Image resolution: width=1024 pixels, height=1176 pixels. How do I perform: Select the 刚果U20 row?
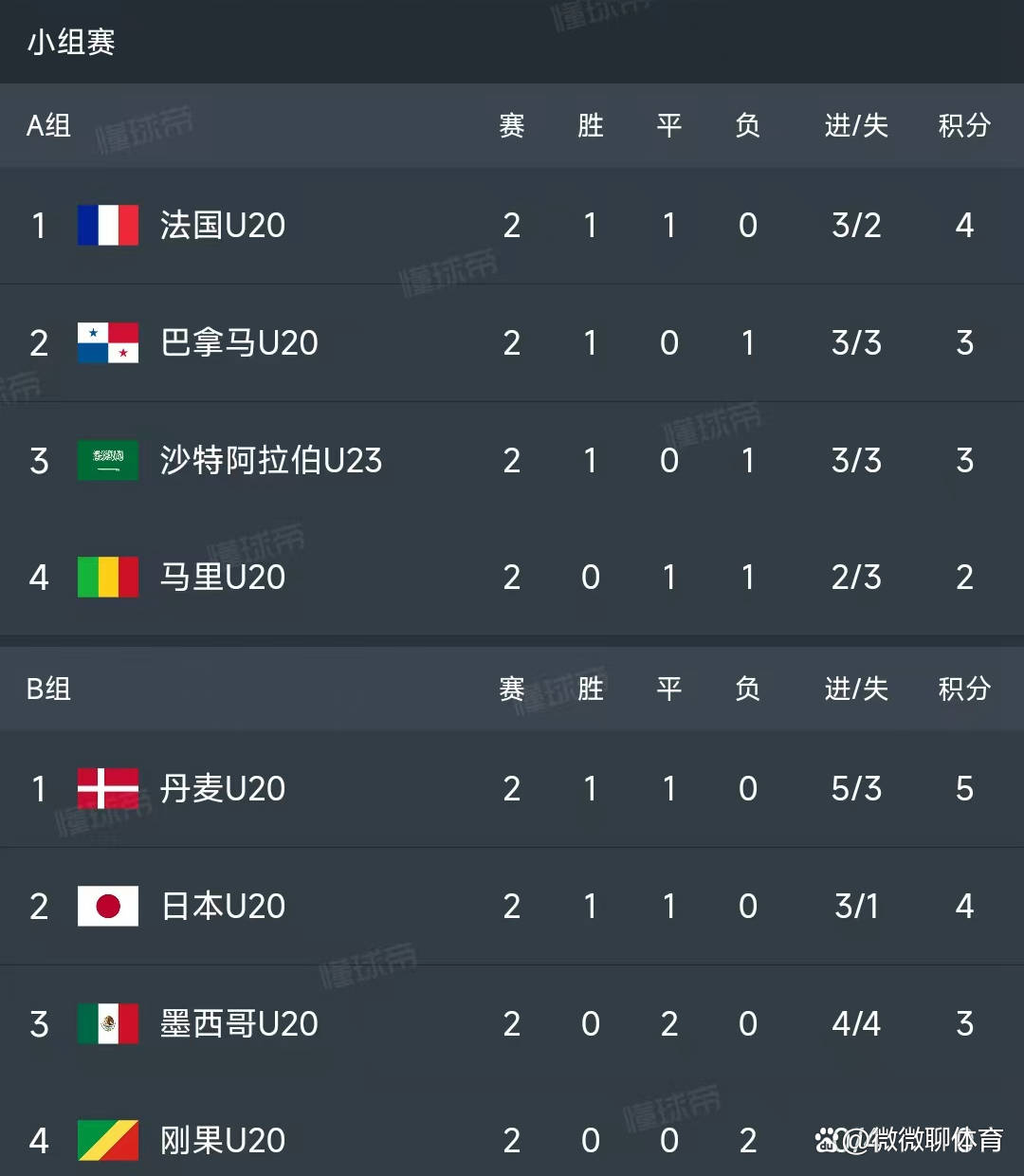click(512, 1134)
